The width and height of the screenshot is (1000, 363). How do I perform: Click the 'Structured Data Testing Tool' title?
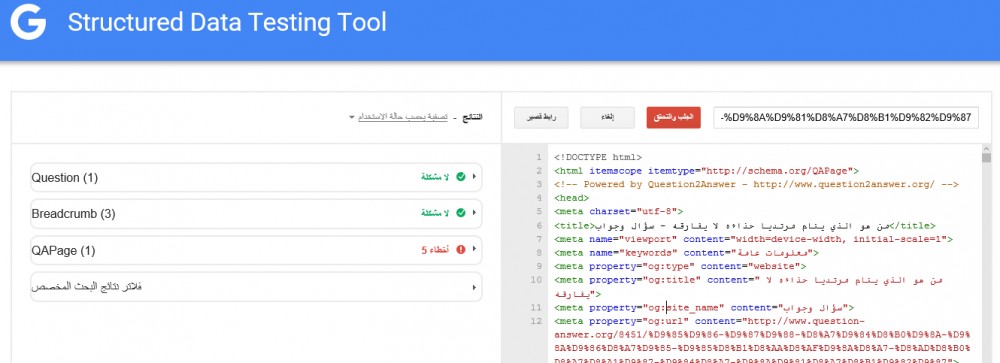pos(227,22)
